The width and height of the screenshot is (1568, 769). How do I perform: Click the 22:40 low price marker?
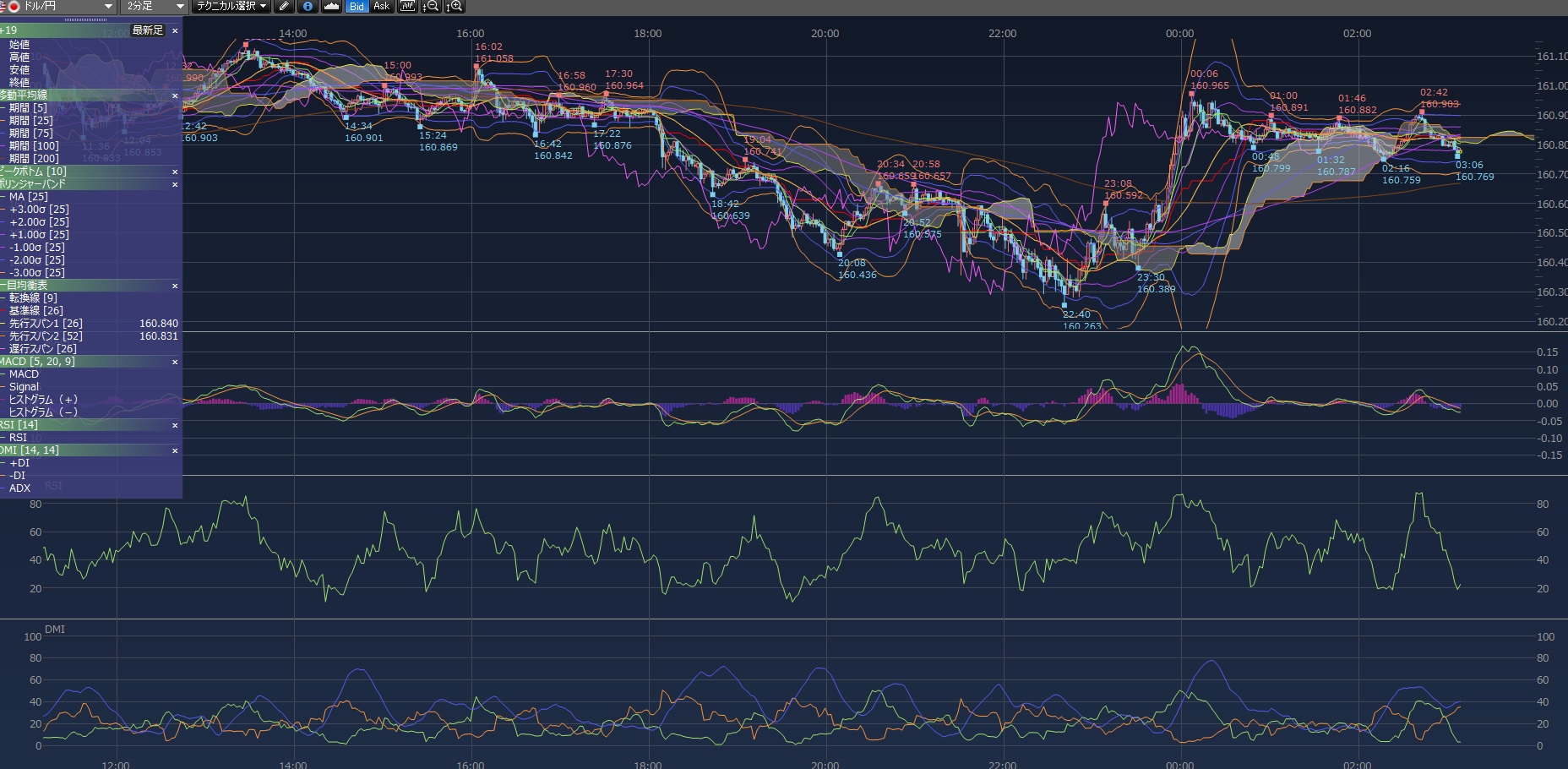(1064, 305)
